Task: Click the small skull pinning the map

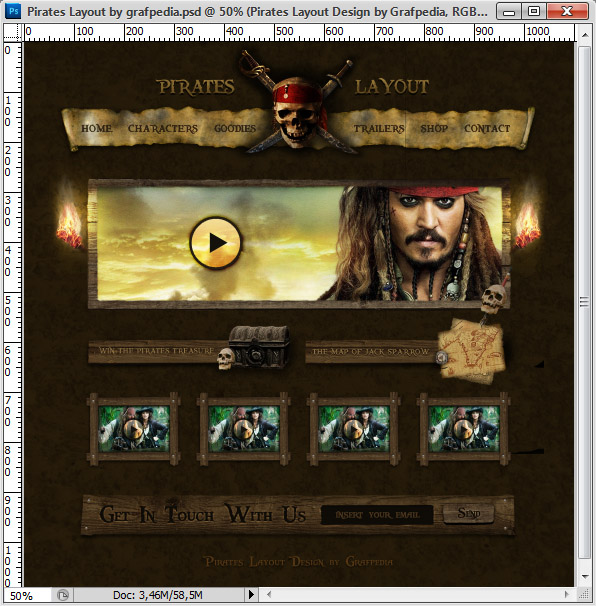Action: point(494,298)
